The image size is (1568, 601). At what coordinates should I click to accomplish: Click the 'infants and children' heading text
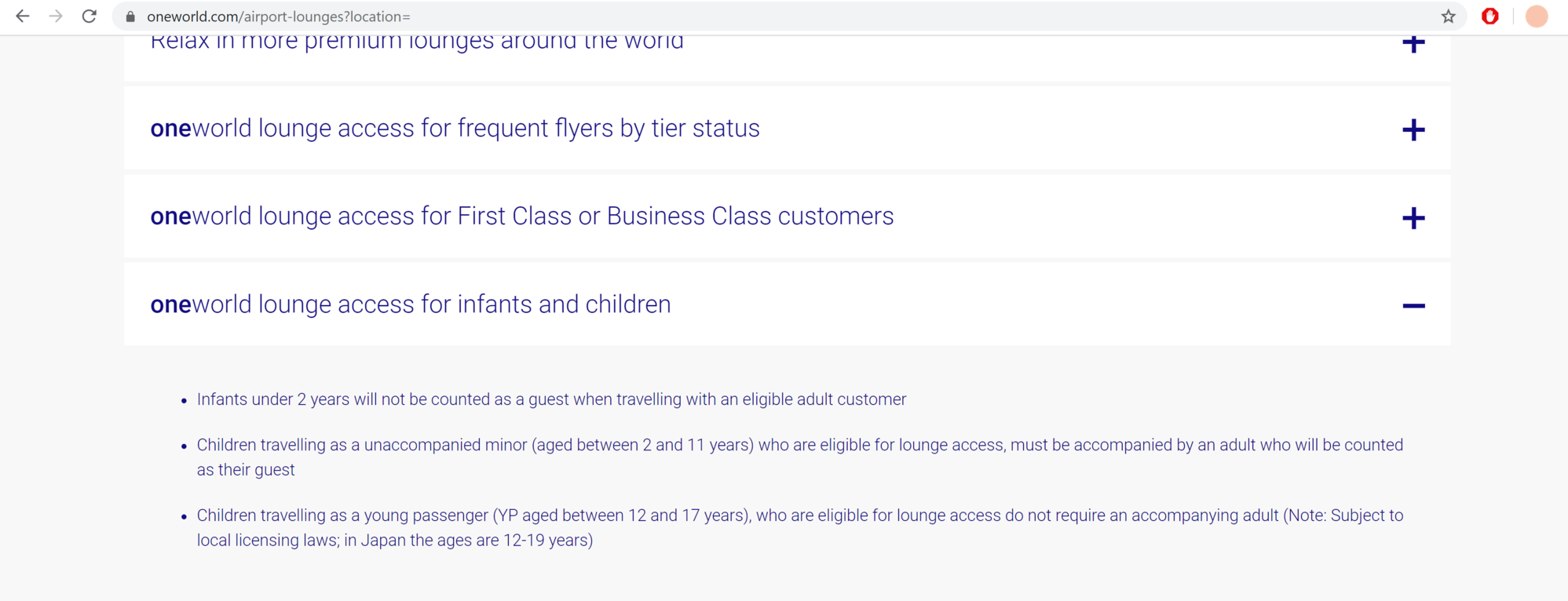pyautogui.click(x=410, y=304)
